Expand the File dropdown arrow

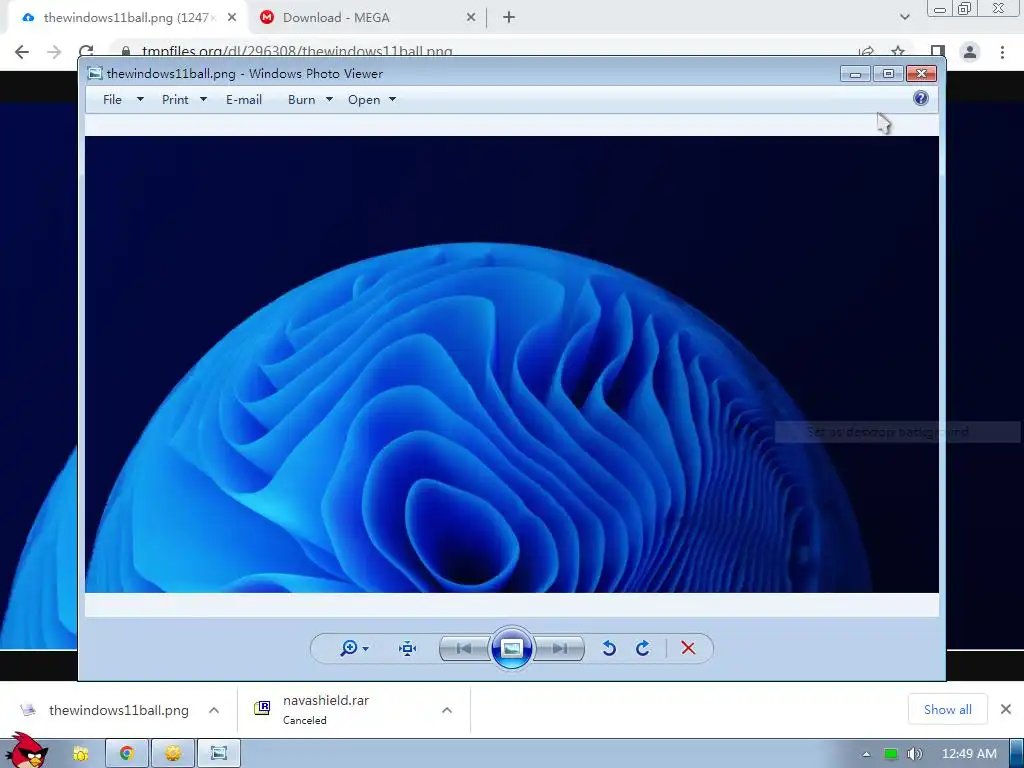click(140, 99)
